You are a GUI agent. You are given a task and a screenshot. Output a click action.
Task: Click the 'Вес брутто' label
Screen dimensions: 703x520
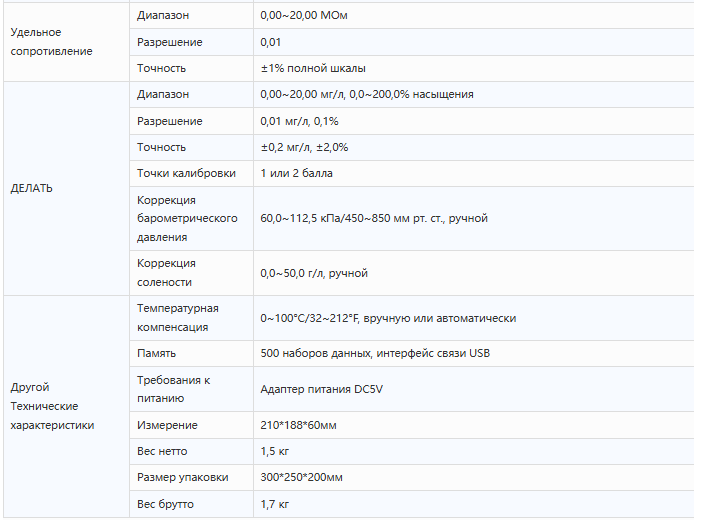(165, 504)
